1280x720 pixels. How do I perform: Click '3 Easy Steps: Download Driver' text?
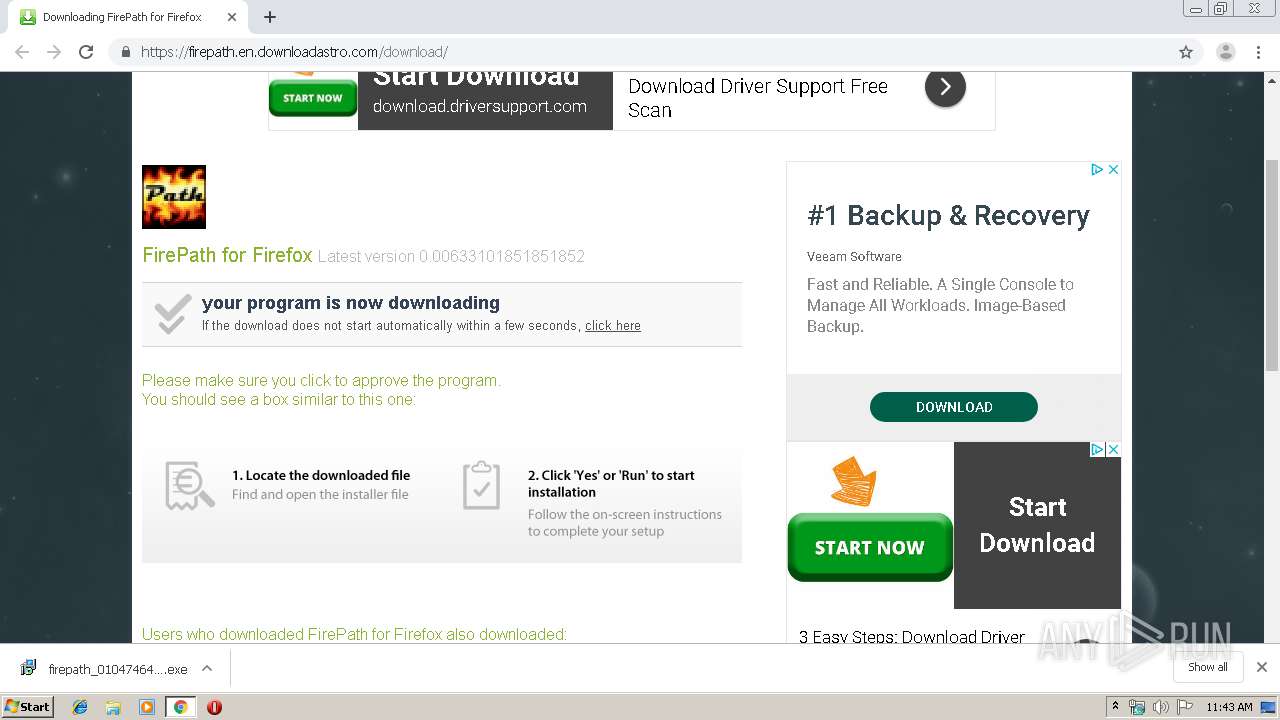pyautogui.click(x=912, y=636)
